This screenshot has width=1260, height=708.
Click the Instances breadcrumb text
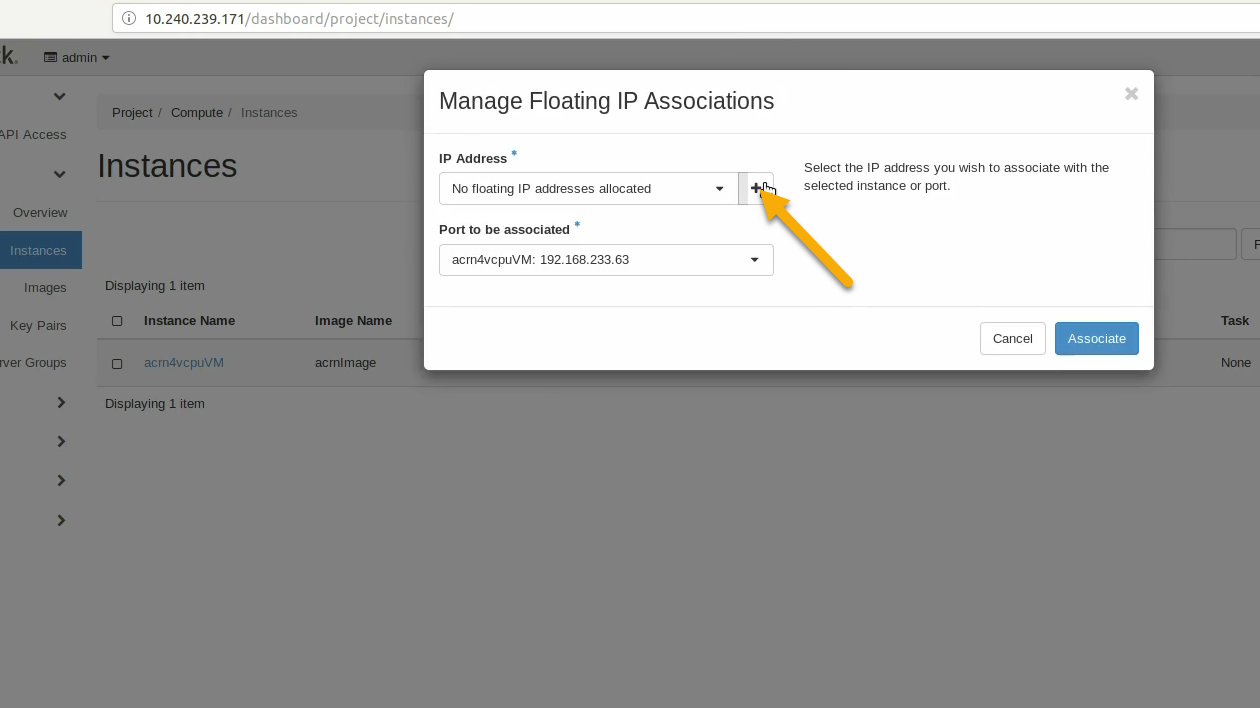pyautogui.click(x=269, y=112)
